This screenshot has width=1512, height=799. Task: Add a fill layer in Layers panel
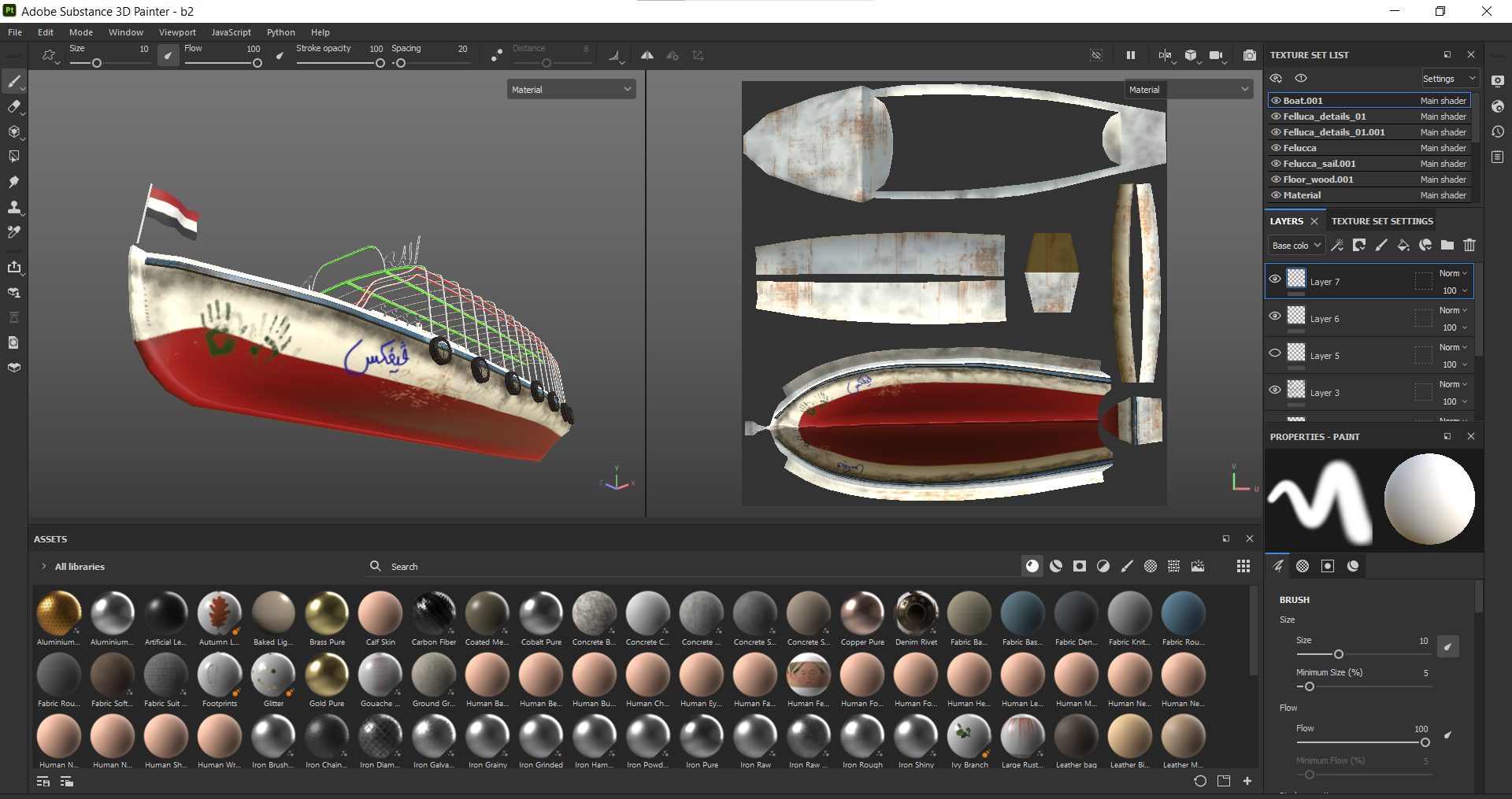pyautogui.click(x=1403, y=245)
